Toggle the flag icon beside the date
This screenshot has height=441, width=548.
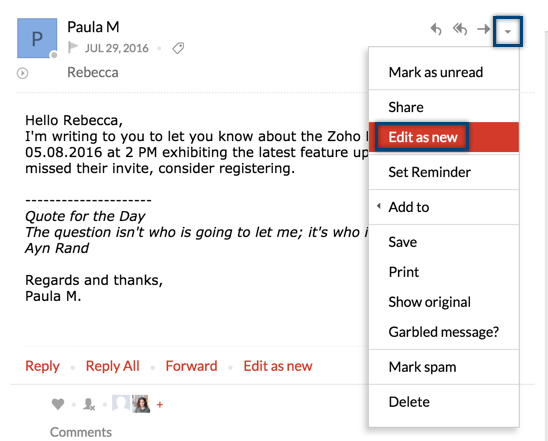(73, 48)
